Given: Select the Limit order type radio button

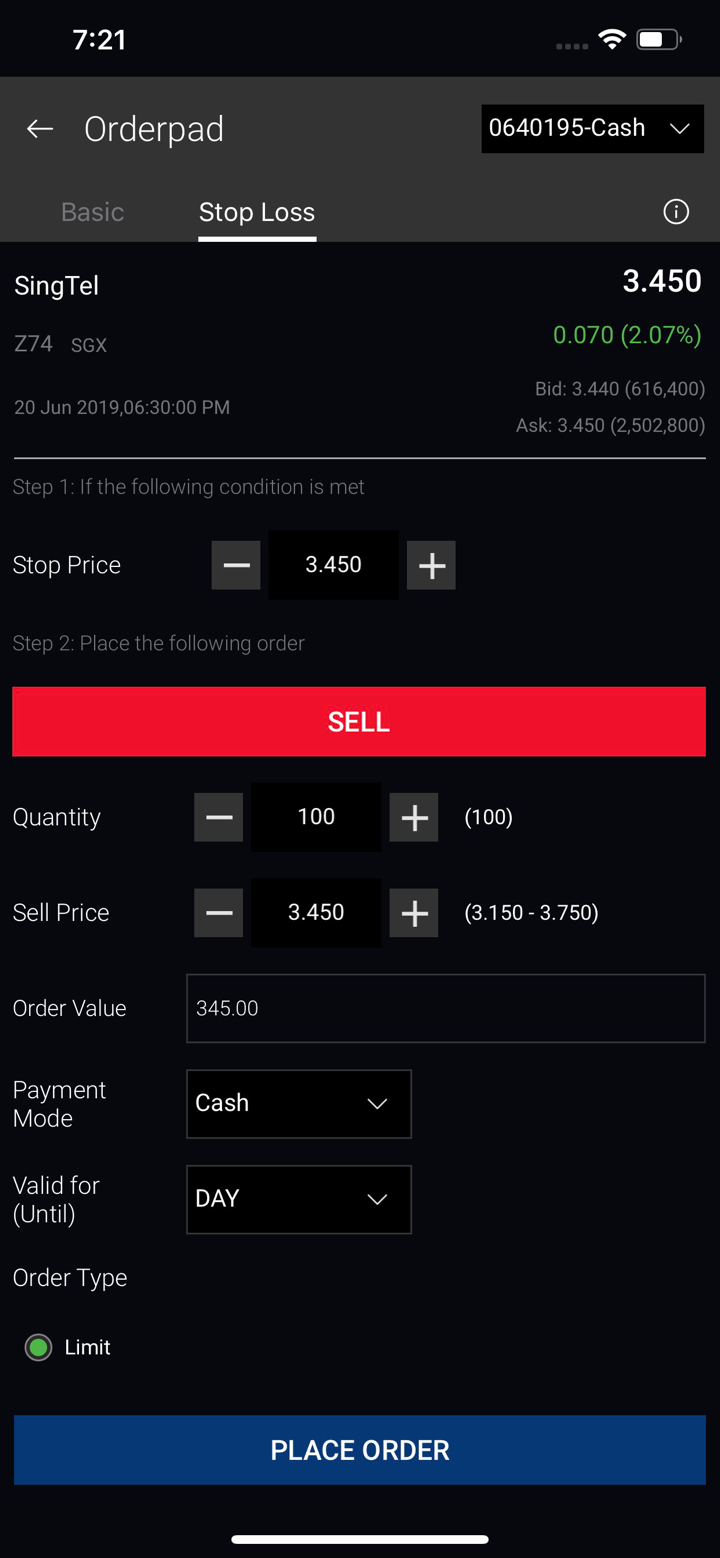Looking at the screenshot, I should pos(39,1348).
